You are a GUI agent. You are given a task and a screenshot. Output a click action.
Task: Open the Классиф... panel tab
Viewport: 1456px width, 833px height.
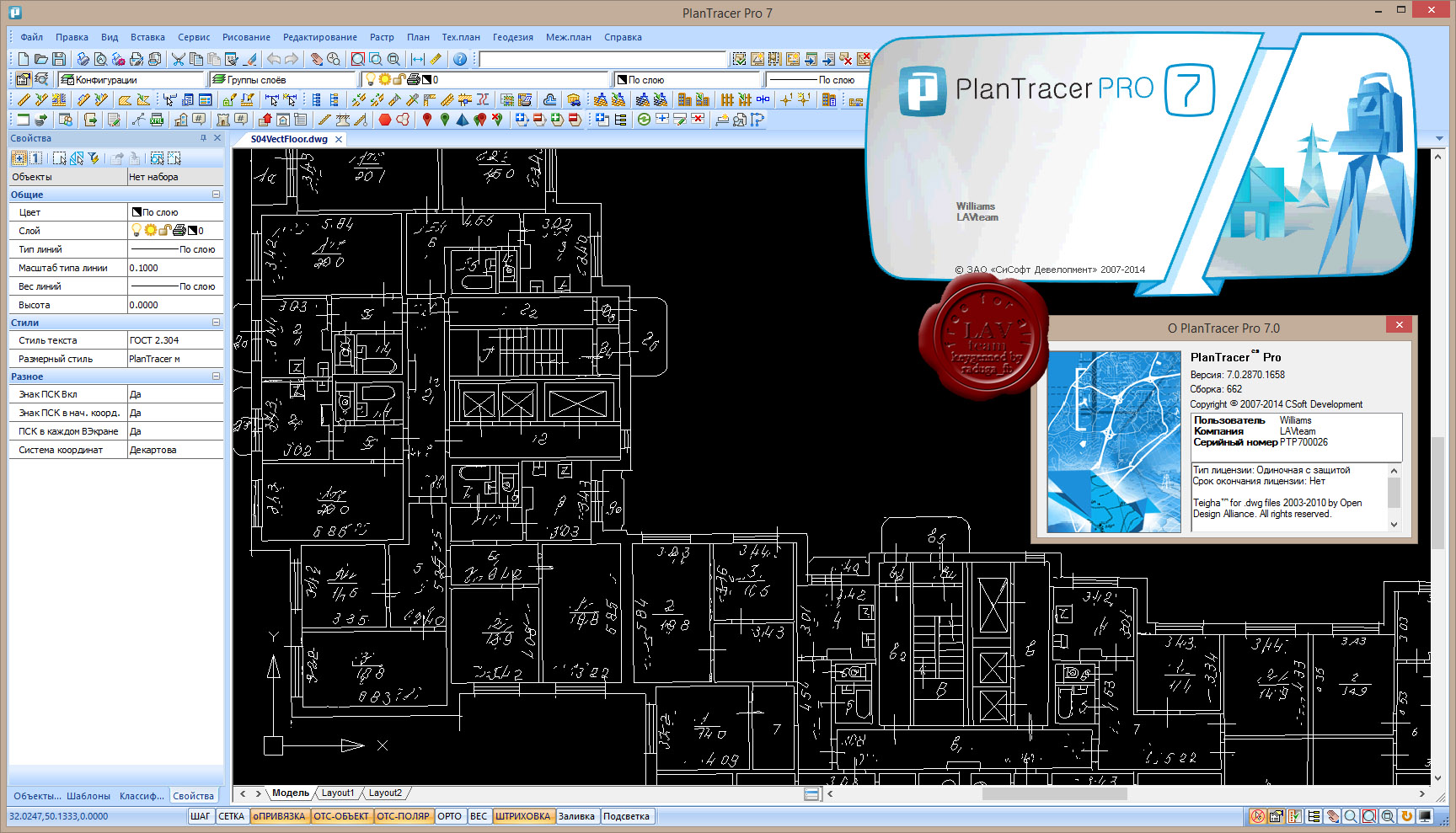[142, 796]
